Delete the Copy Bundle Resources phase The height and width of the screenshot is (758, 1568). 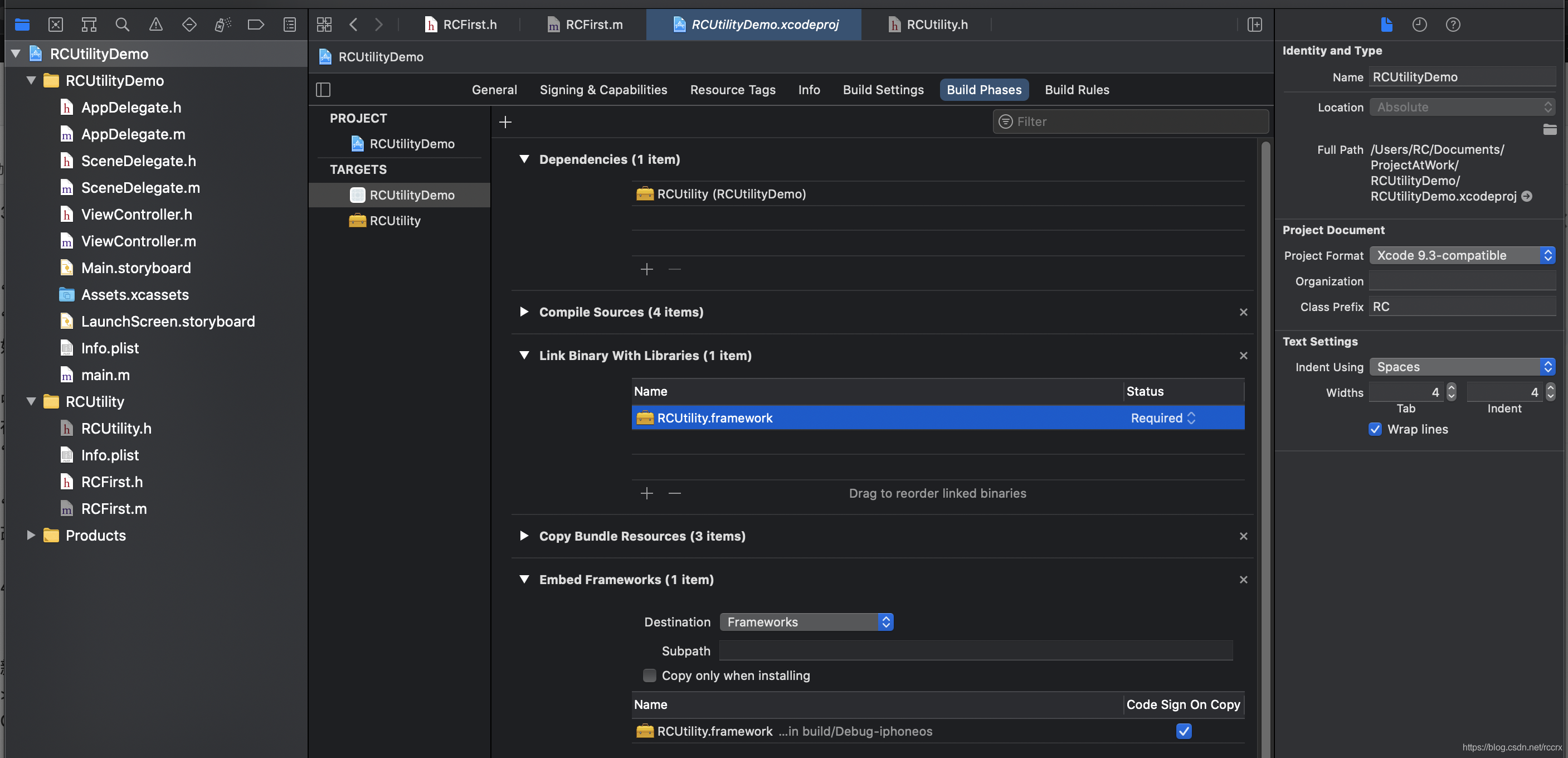tap(1244, 536)
